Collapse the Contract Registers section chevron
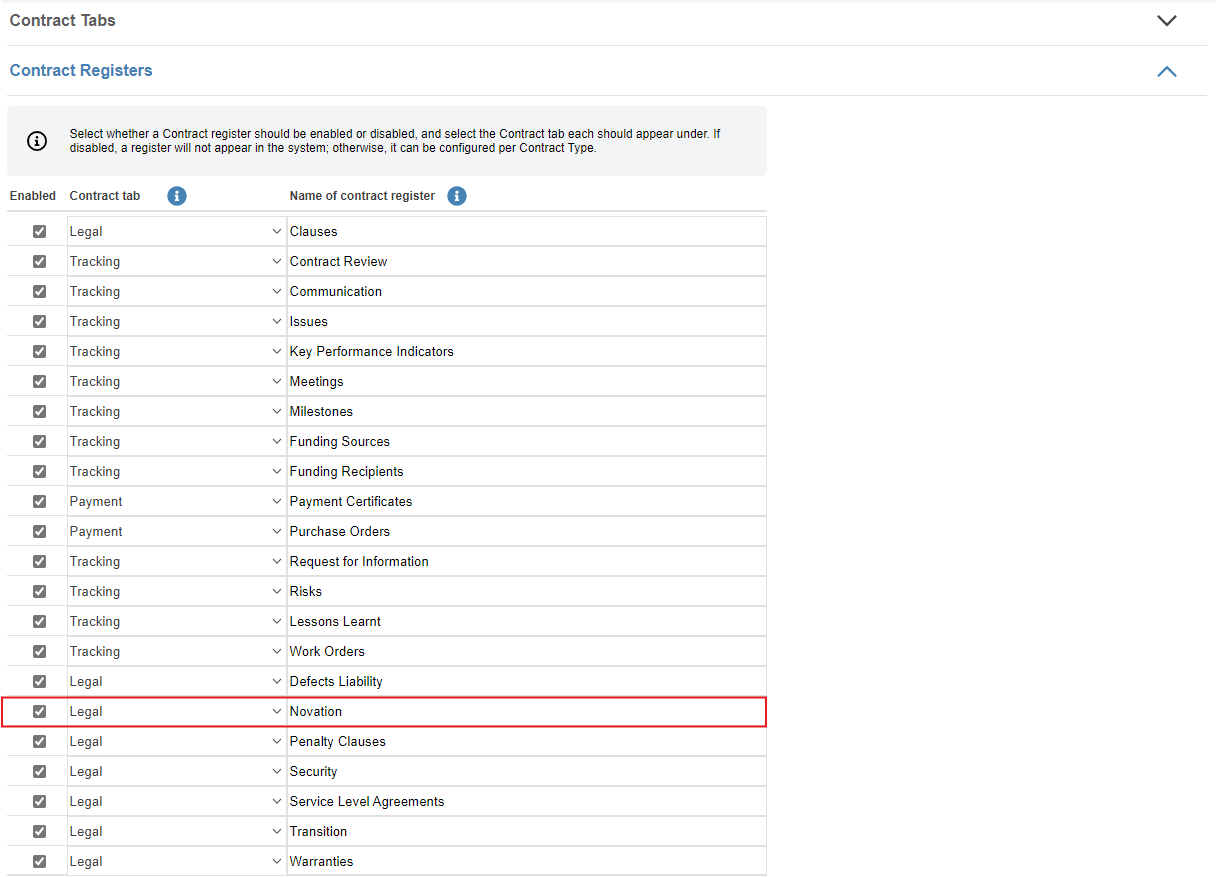This screenshot has width=1216, height=877. tap(1166, 71)
